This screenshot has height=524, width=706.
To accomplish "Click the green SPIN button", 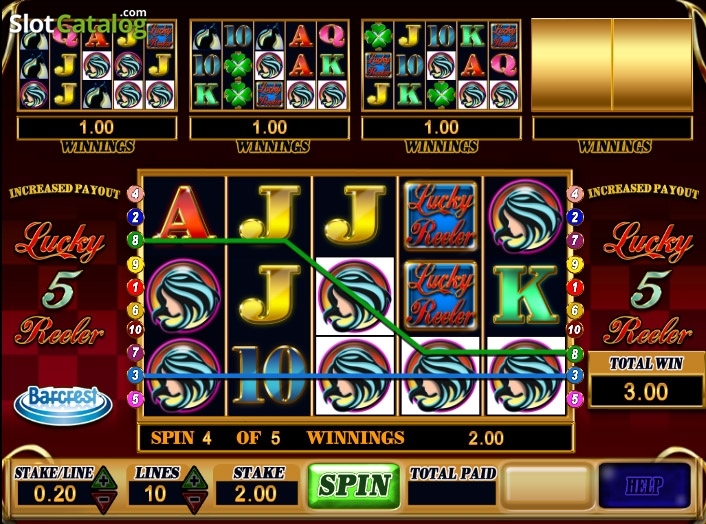I will pos(354,486).
